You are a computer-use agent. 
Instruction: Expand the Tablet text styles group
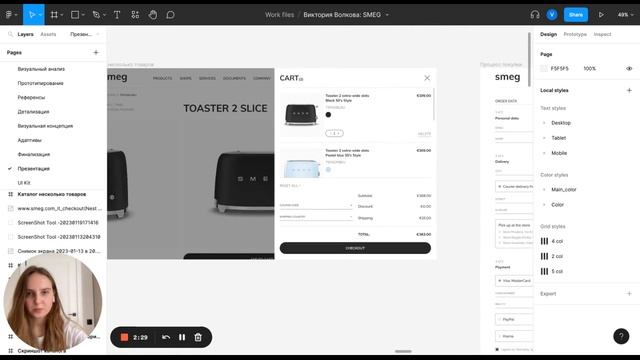[x=544, y=138]
